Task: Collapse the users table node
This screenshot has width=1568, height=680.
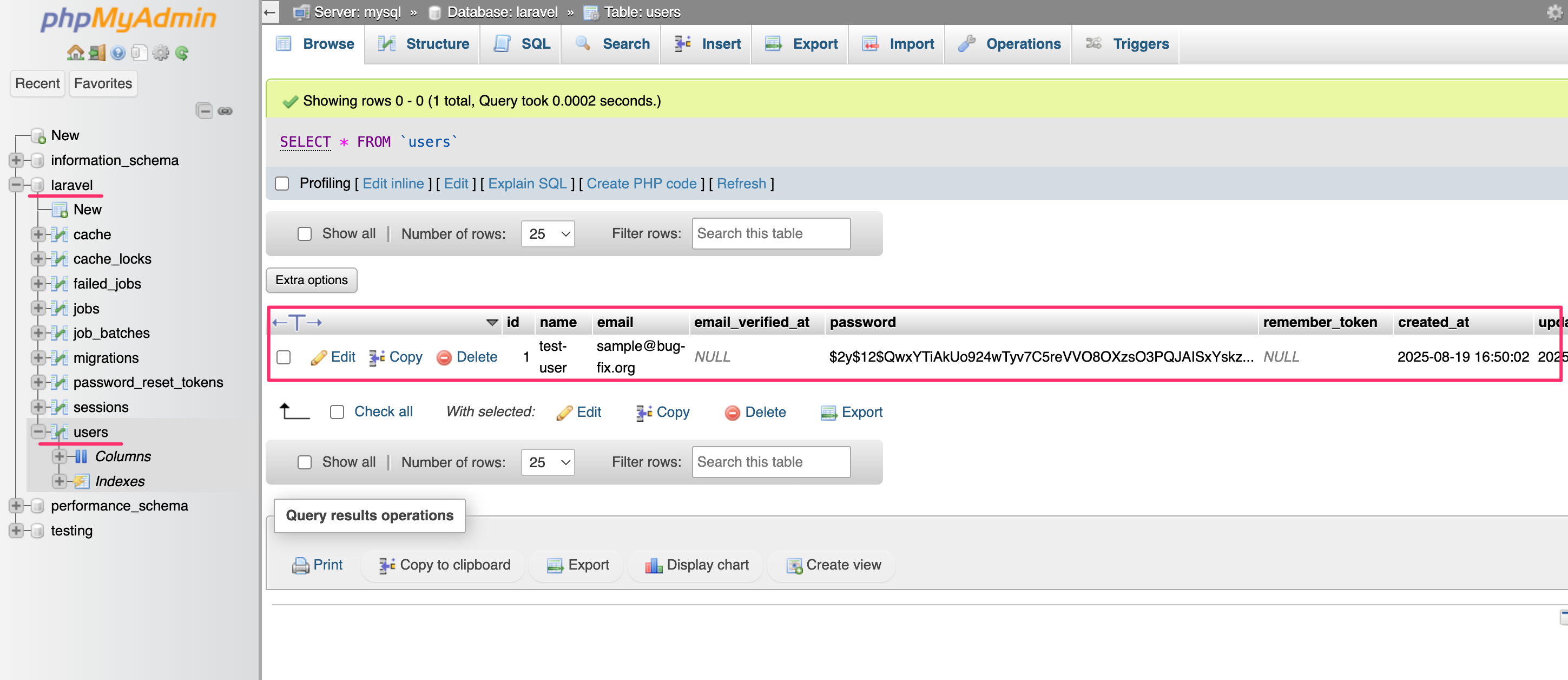Action: click(38, 431)
